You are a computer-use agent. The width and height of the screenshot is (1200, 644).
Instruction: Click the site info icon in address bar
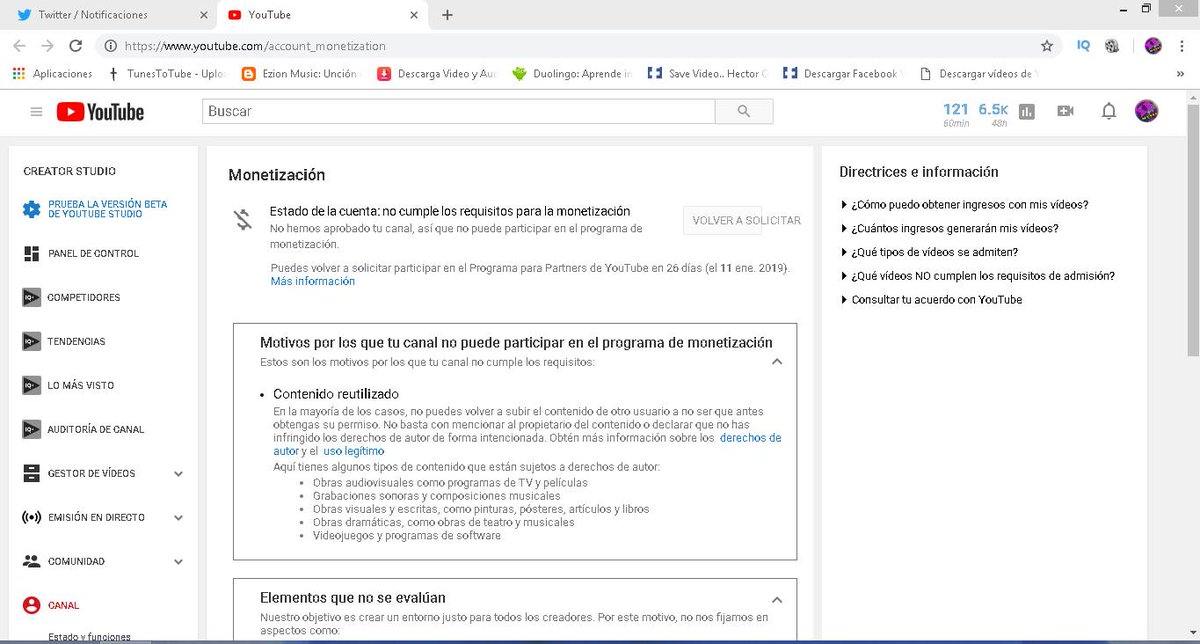(x=109, y=46)
